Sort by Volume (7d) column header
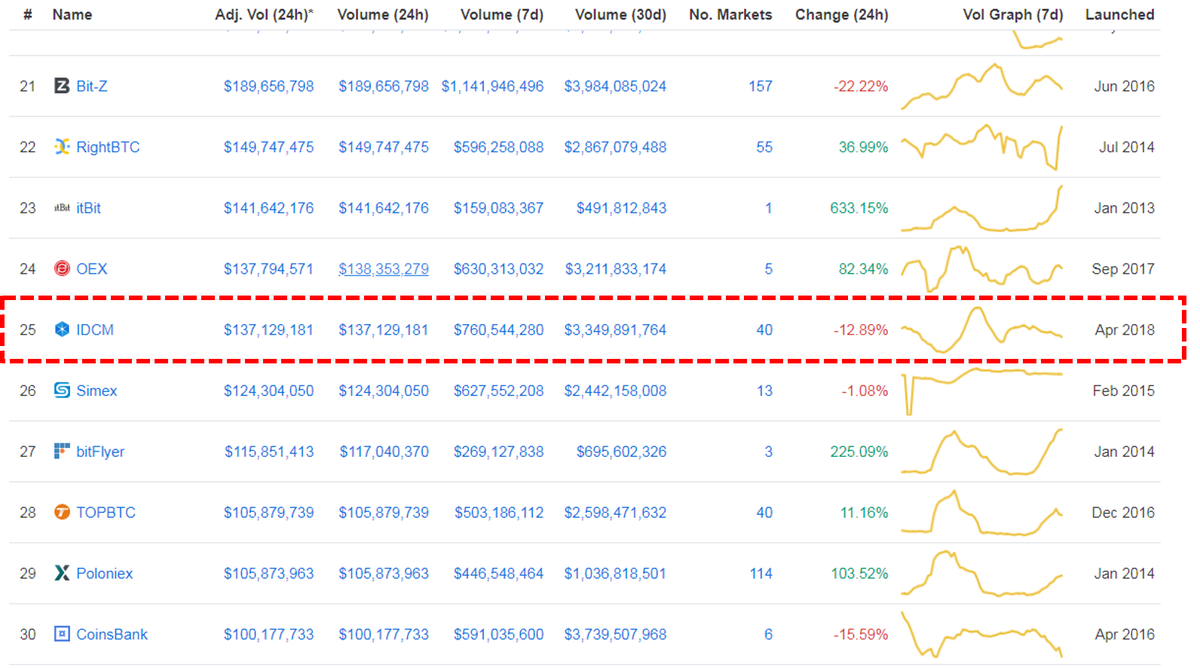Viewport: 1200px width, 668px height. (502, 15)
